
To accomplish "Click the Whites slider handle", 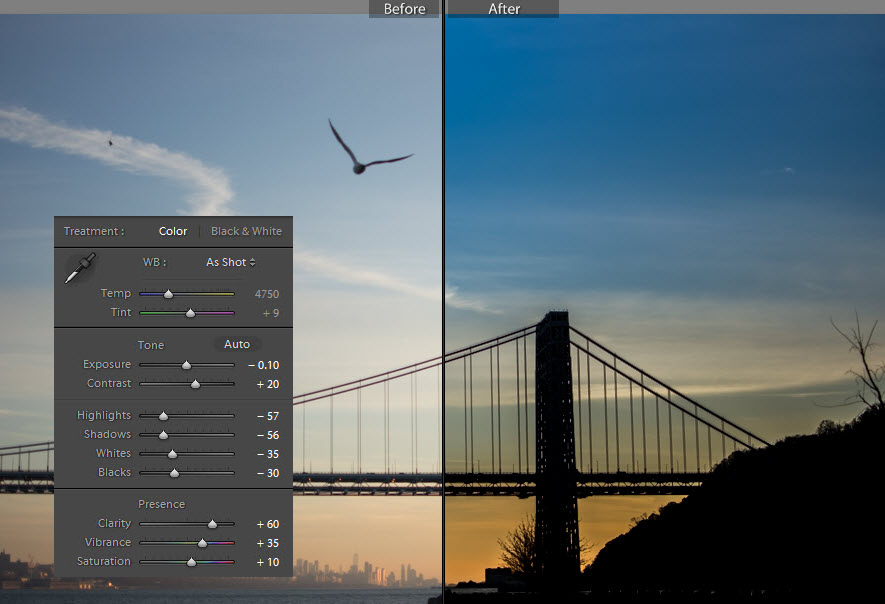I will coord(172,454).
